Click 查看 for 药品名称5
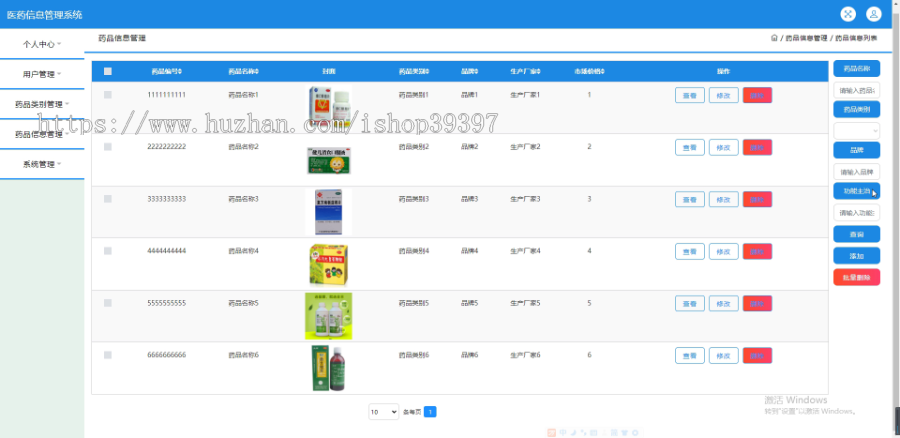 [689, 304]
